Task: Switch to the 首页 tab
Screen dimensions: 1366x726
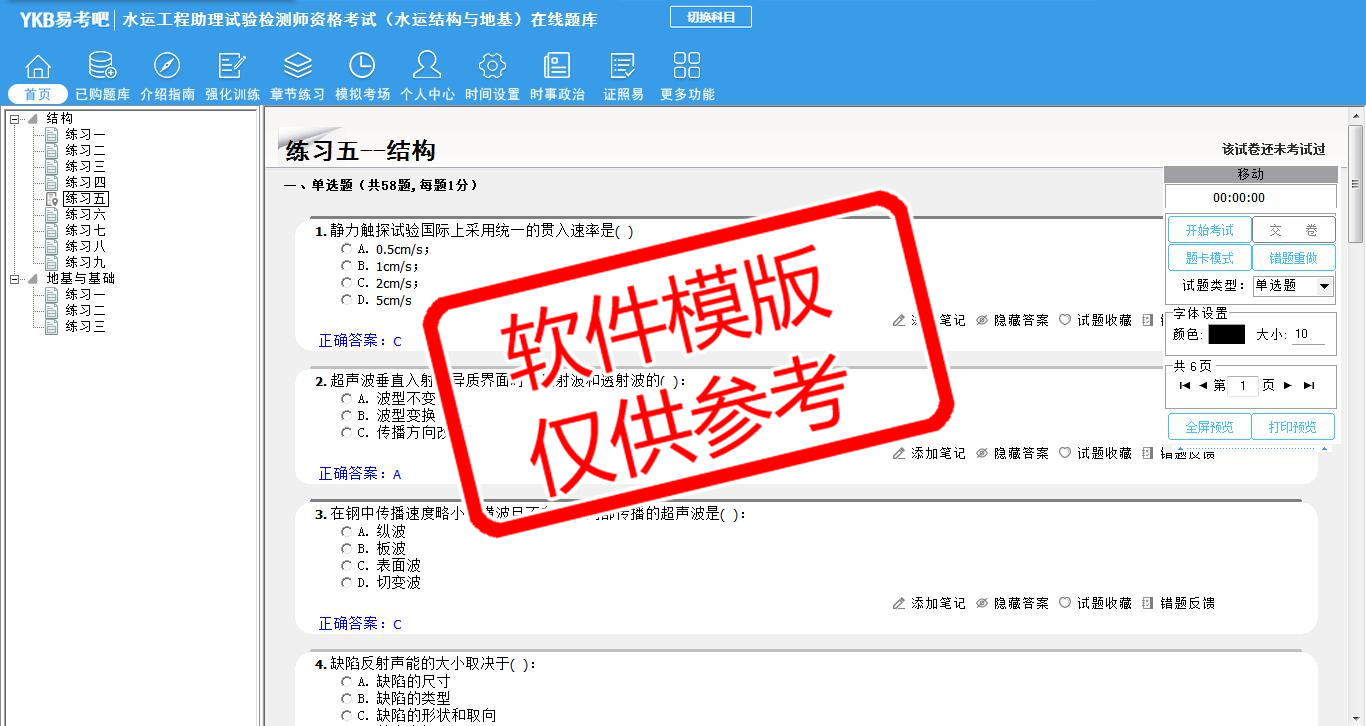Action: coord(38,94)
